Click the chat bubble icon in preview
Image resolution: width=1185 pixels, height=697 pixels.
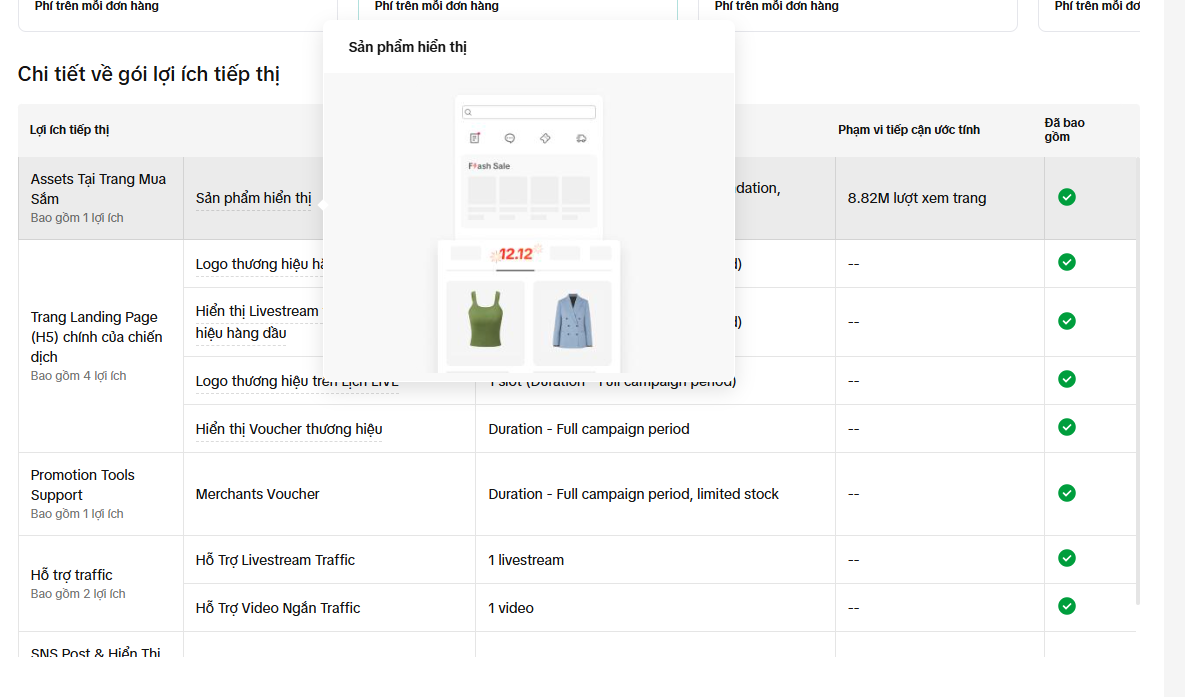(x=510, y=138)
